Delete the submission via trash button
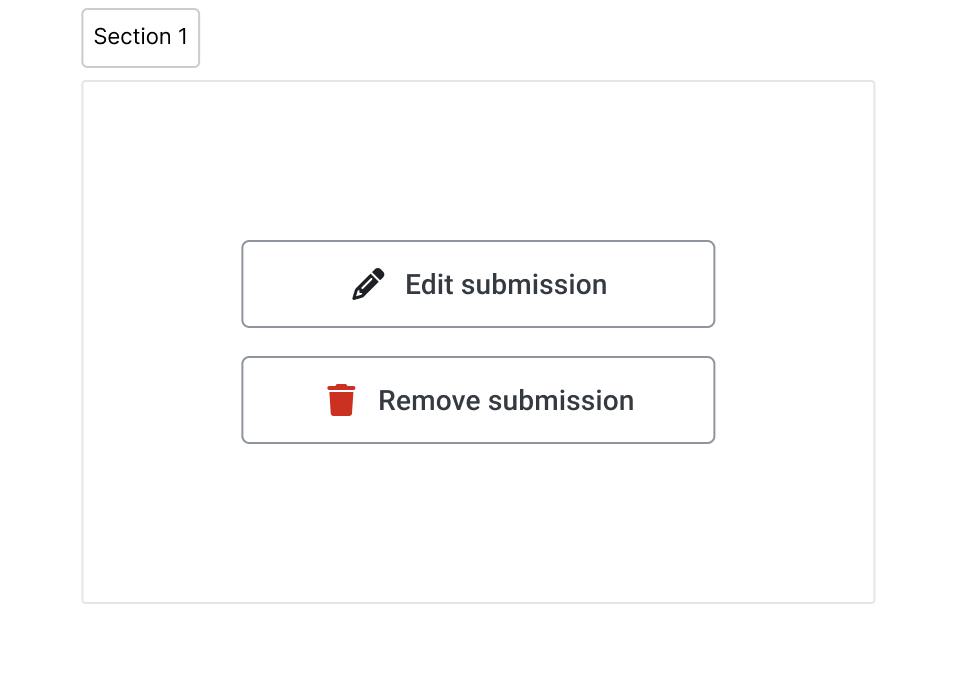The image size is (955, 684). click(478, 400)
